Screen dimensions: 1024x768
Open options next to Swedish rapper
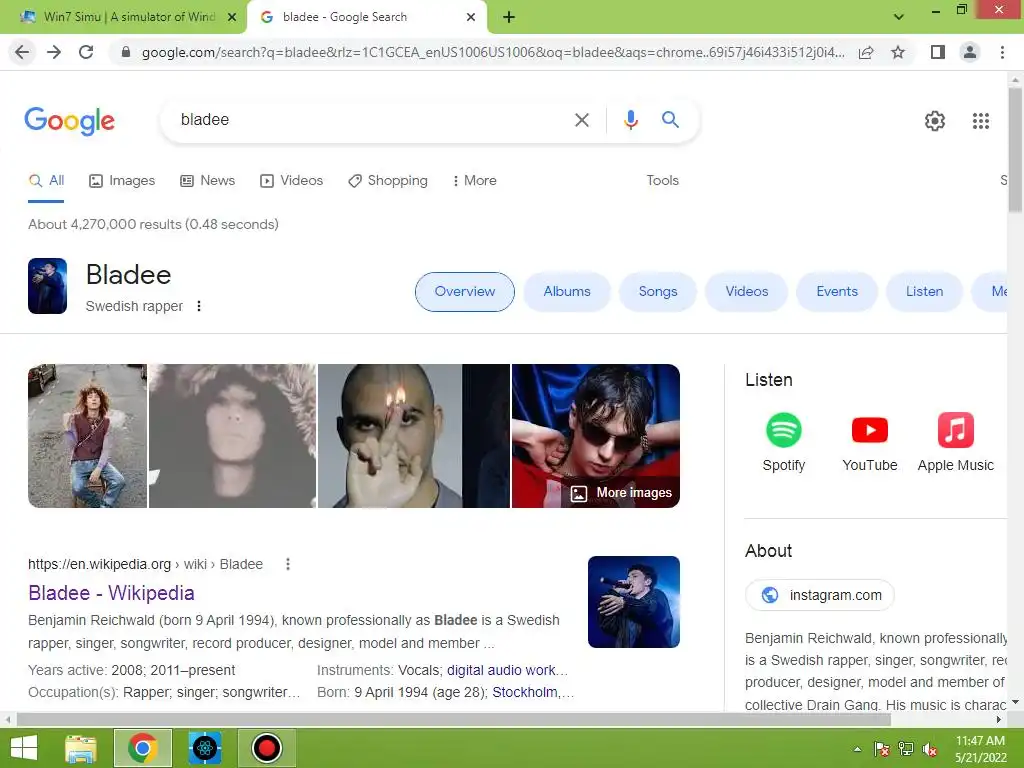coord(199,306)
